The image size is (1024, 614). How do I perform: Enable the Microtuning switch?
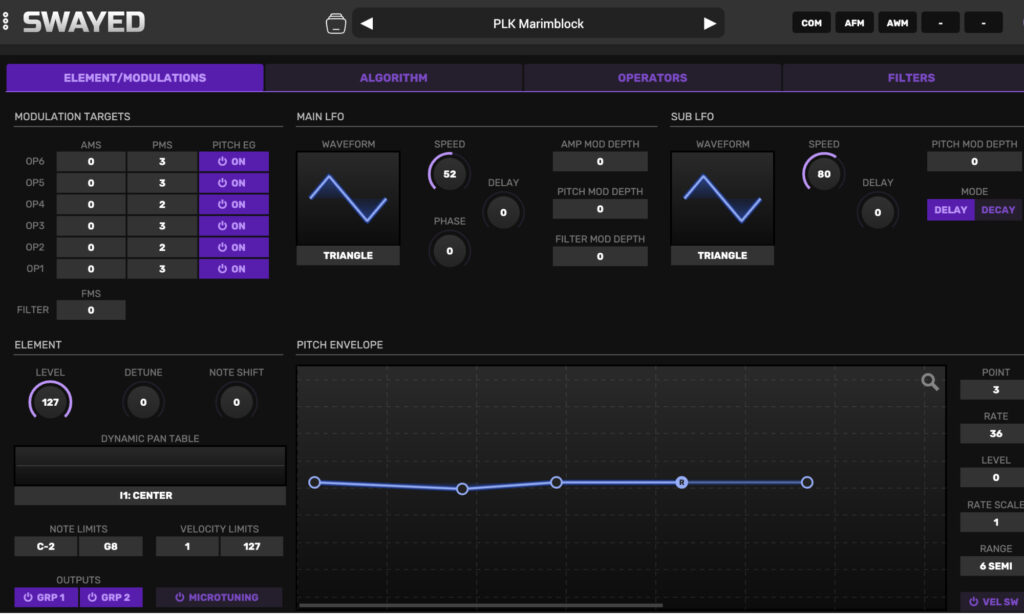[218, 597]
